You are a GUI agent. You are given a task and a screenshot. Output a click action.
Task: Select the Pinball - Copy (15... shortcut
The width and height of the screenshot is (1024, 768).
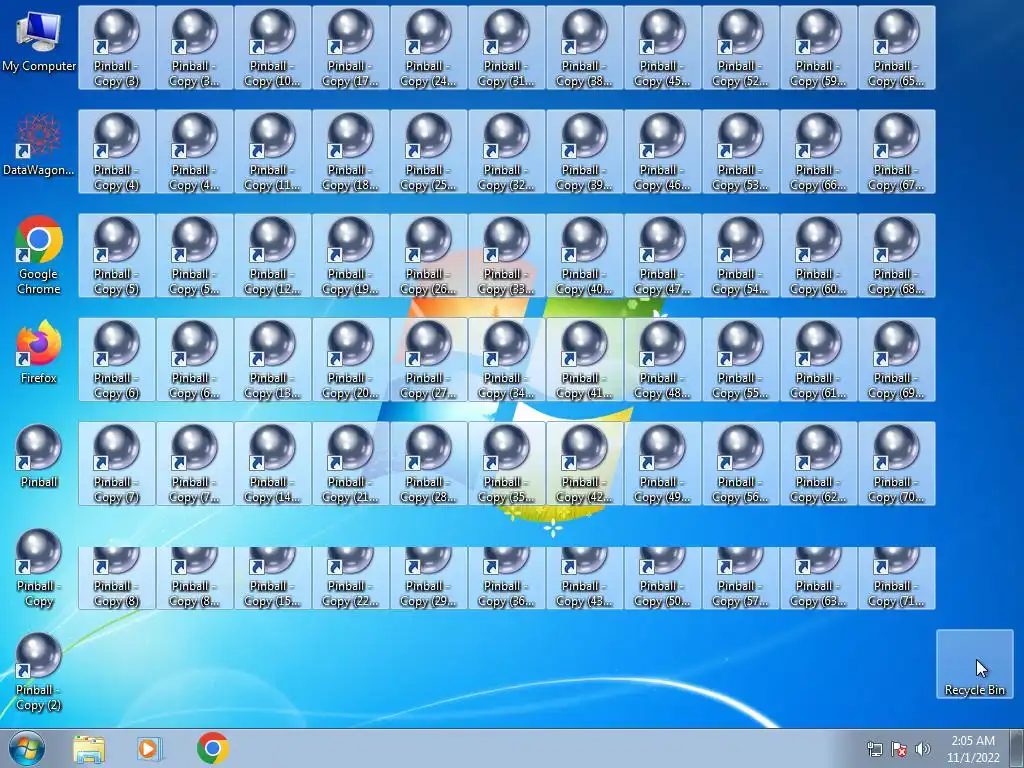(x=273, y=578)
